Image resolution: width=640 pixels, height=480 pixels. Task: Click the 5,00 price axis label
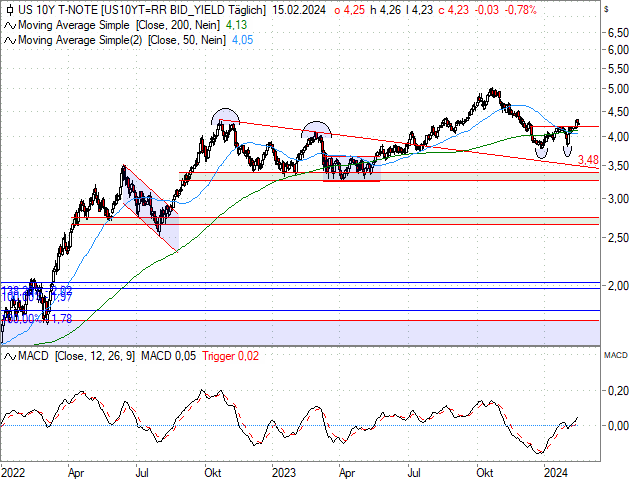coord(618,89)
